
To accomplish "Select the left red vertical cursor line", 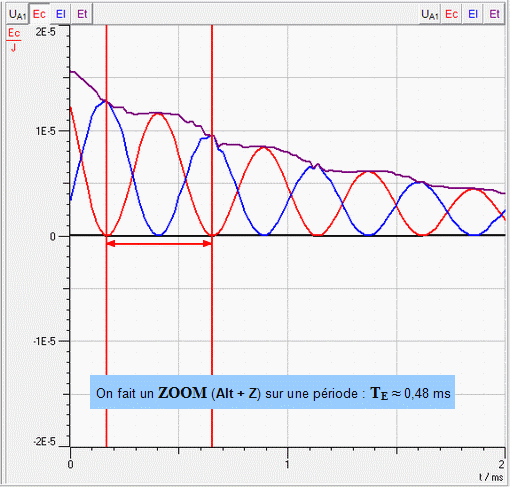I will click(106, 236).
